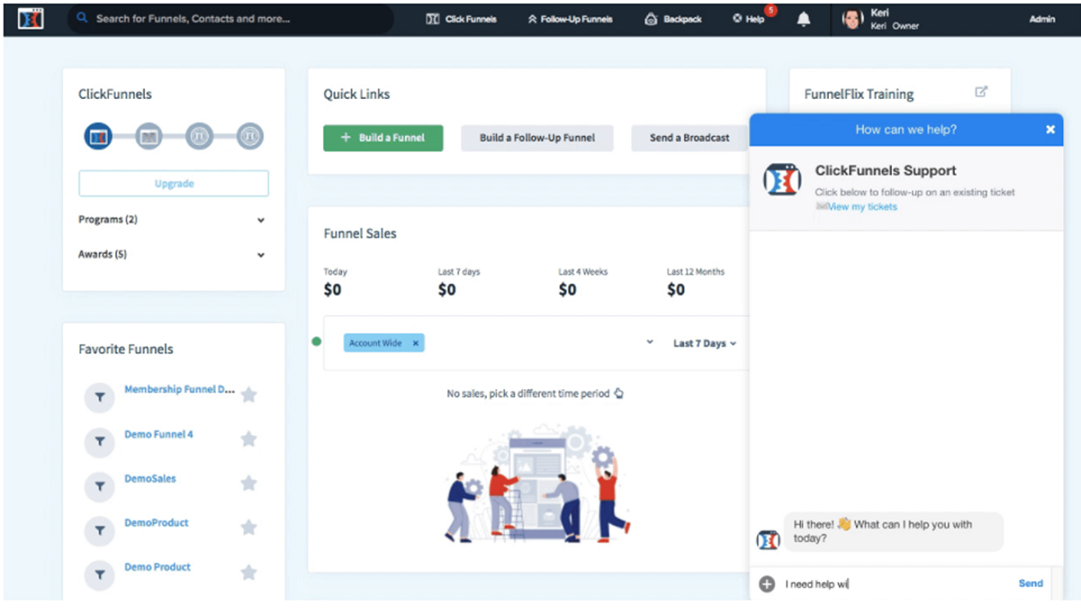Open the Demo Product funnel link
This screenshot has width=1081, height=616.
[x=157, y=566]
